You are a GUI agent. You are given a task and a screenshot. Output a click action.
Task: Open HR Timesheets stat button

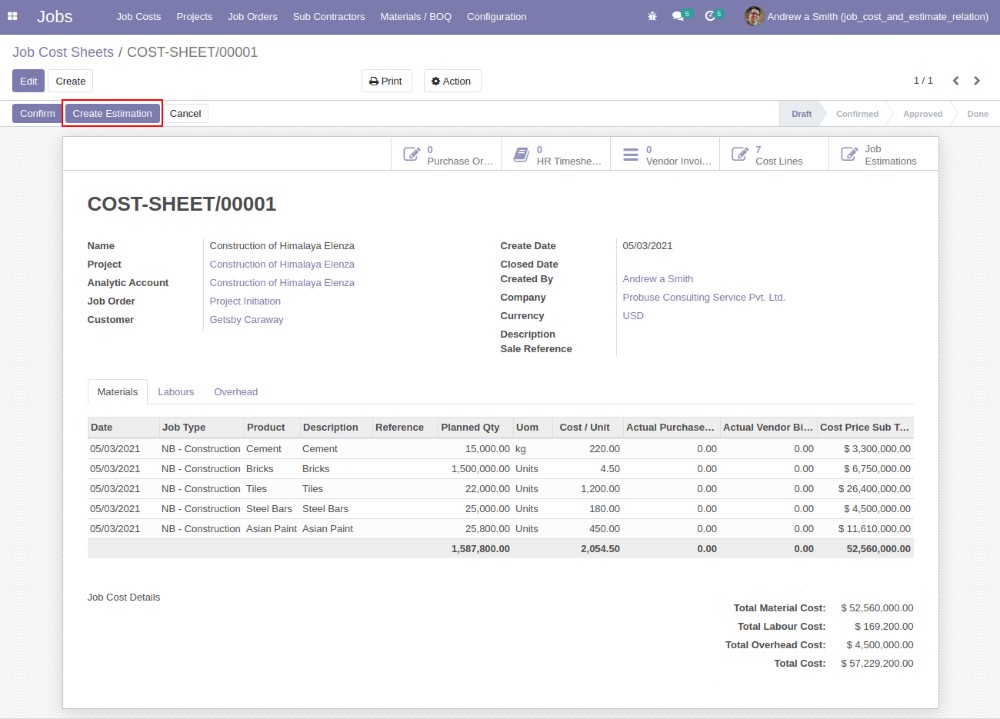tap(556, 155)
